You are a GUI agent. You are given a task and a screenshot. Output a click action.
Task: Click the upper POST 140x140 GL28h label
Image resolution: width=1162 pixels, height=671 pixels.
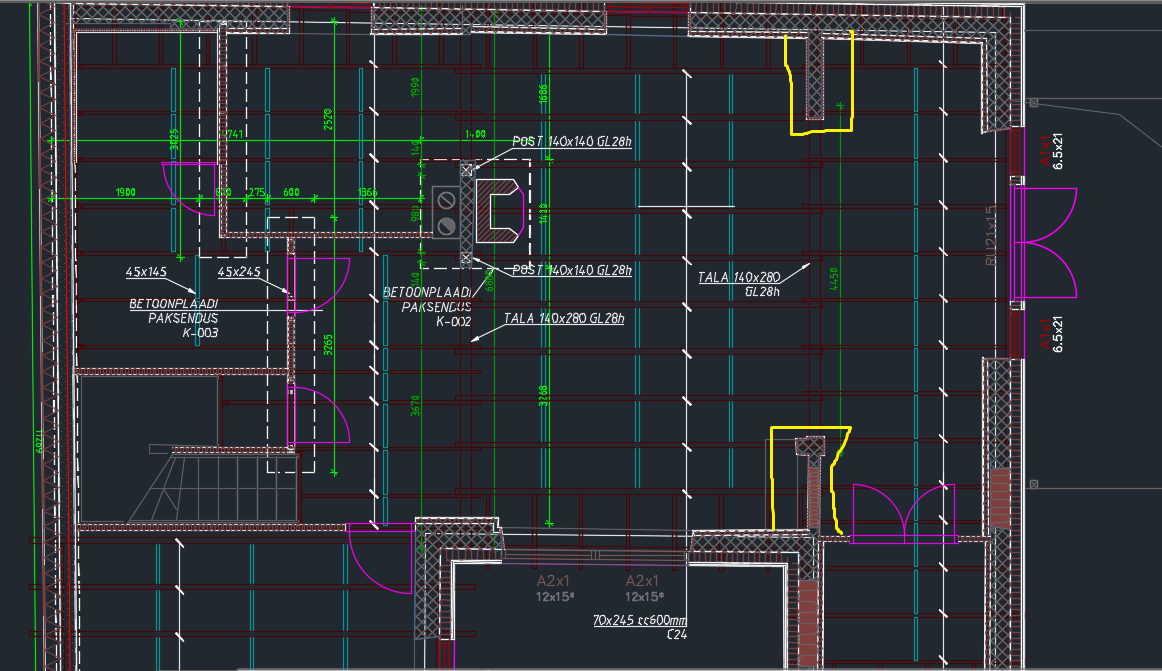tap(571, 142)
